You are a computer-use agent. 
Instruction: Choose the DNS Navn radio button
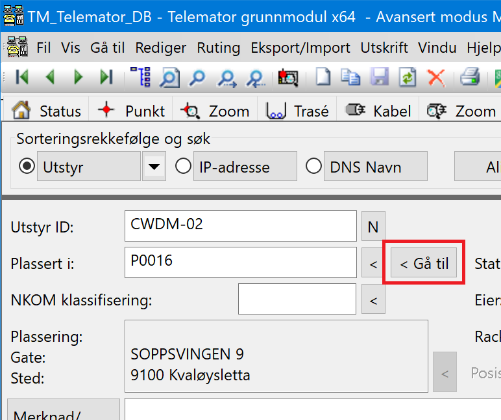(314, 166)
